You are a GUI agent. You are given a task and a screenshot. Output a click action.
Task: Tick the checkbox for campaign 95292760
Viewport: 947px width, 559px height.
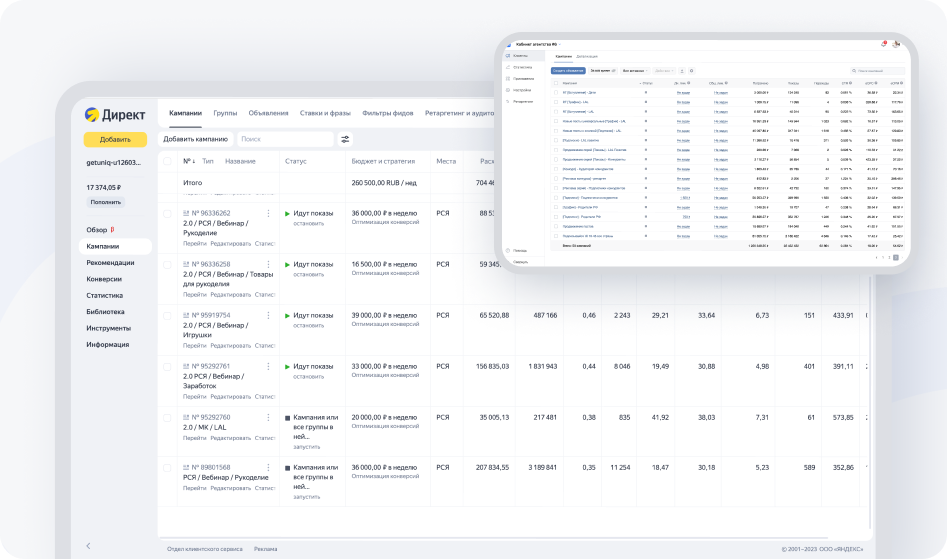point(167,418)
